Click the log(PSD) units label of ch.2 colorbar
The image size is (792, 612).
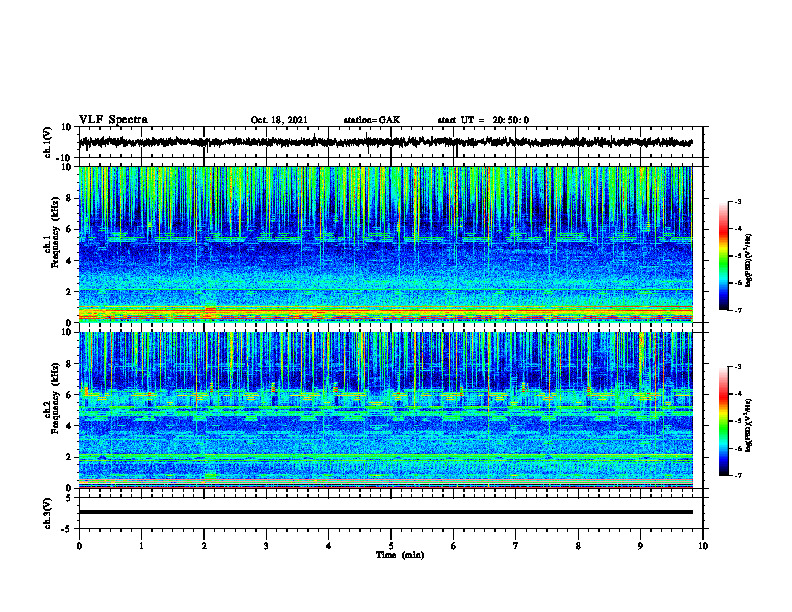tap(748, 425)
